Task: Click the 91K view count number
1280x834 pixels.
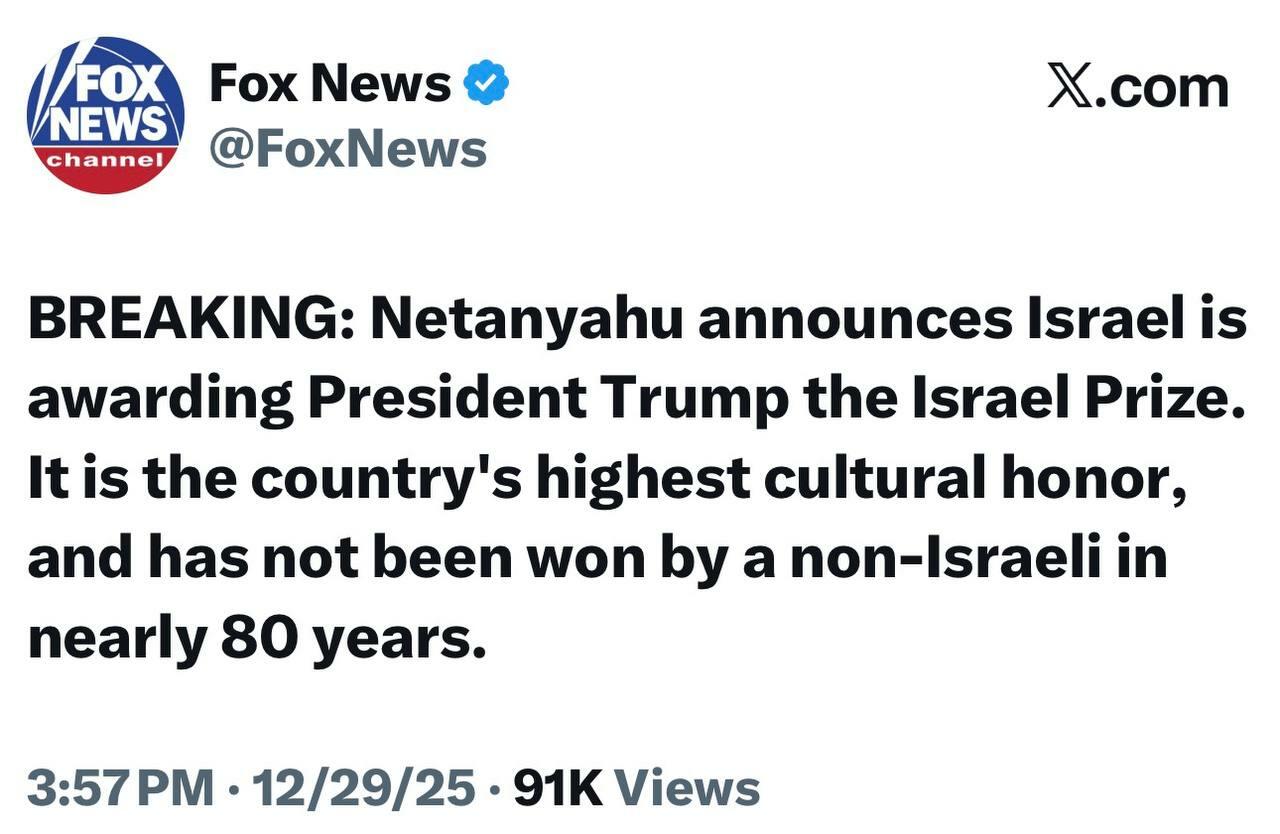Action: [x=557, y=788]
